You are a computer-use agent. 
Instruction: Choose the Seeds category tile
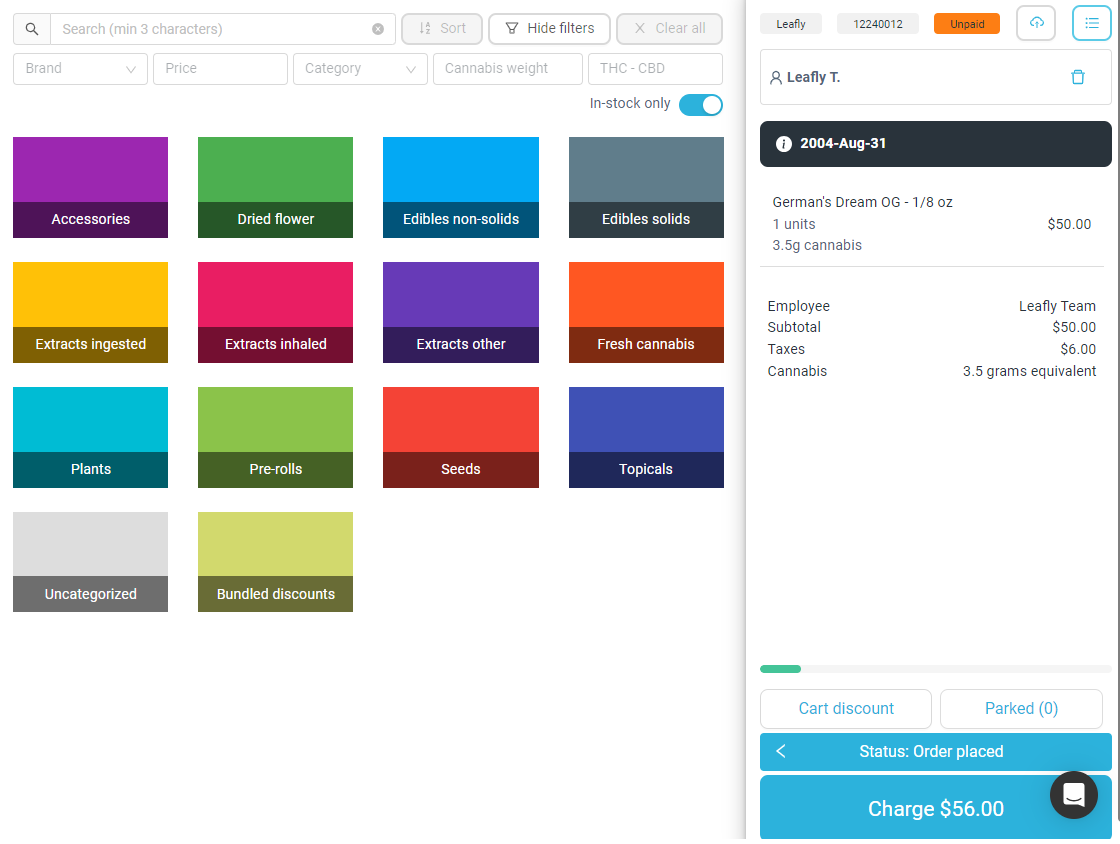pyautogui.click(x=461, y=438)
